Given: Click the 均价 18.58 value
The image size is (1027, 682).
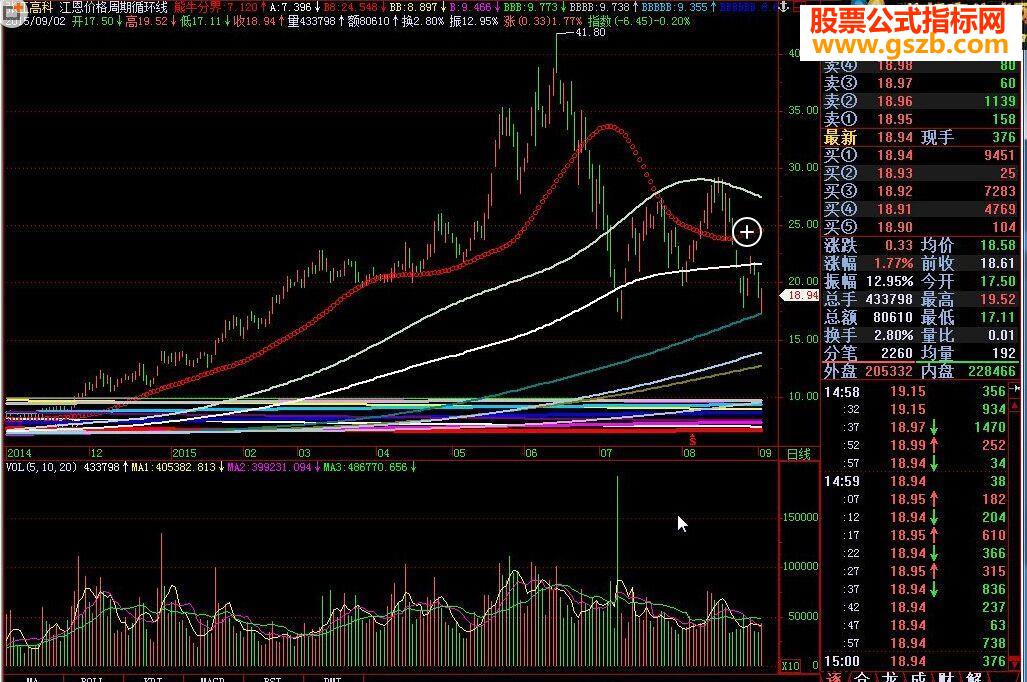Looking at the screenshot, I should click(x=998, y=245).
